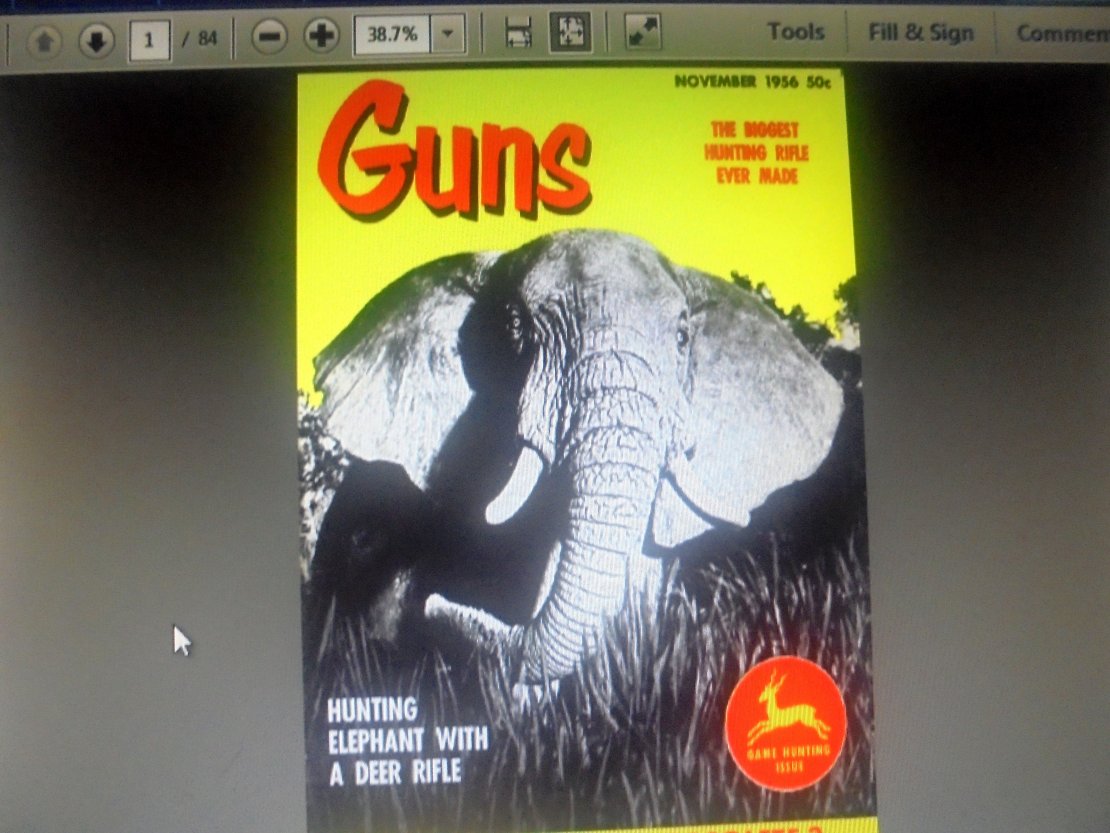Open the zoom level dropdown arrow
Image resolution: width=1110 pixels, height=833 pixels.
pos(447,33)
